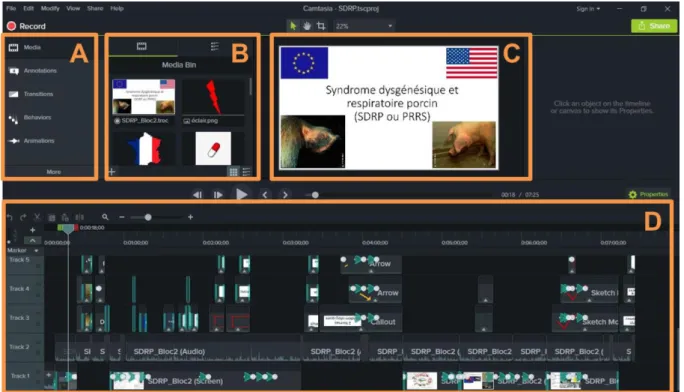
Task: Select the éclair.png lightning thumbnail
Action: pyautogui.click(x=213, y=97)
